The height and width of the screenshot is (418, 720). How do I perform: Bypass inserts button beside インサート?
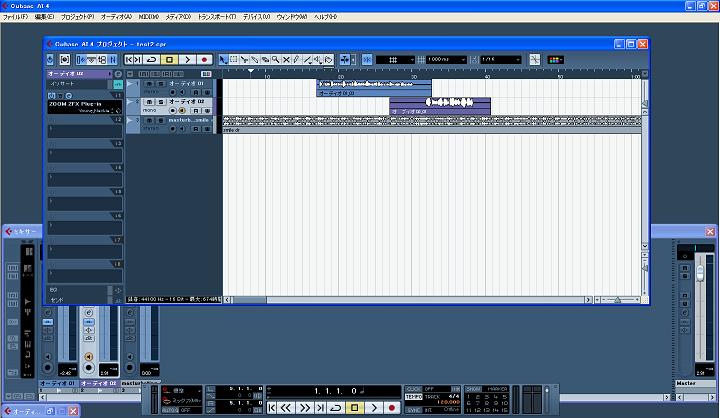[118, 84]
